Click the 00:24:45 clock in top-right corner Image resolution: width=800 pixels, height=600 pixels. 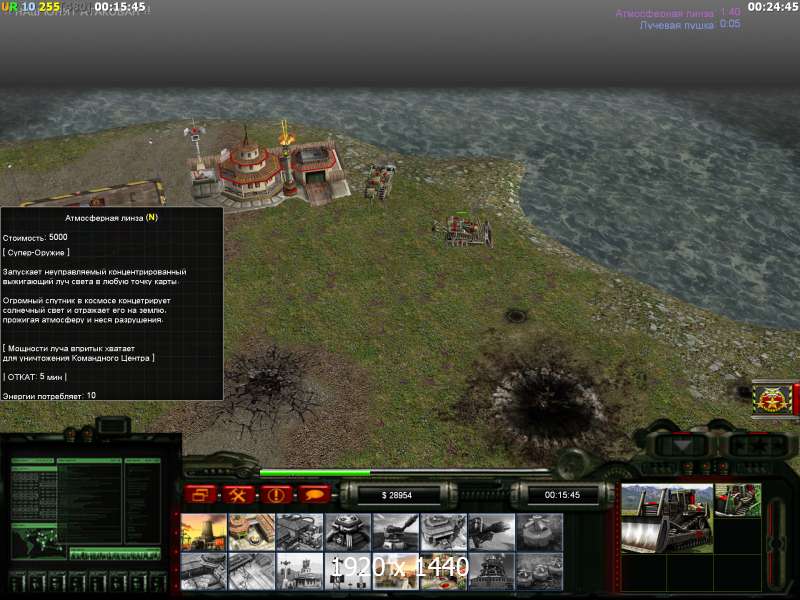(773, 7)
